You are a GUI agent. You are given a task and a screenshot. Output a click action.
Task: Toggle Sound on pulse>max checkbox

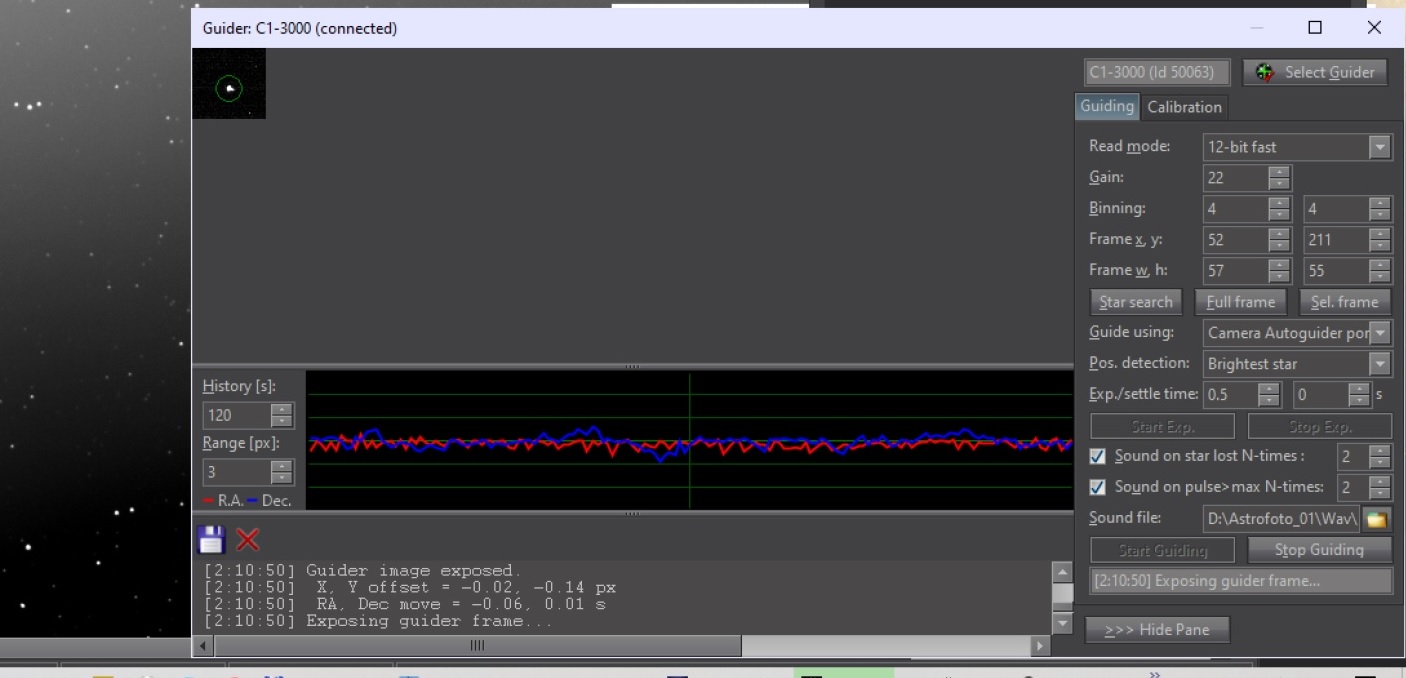[1097, 487]
